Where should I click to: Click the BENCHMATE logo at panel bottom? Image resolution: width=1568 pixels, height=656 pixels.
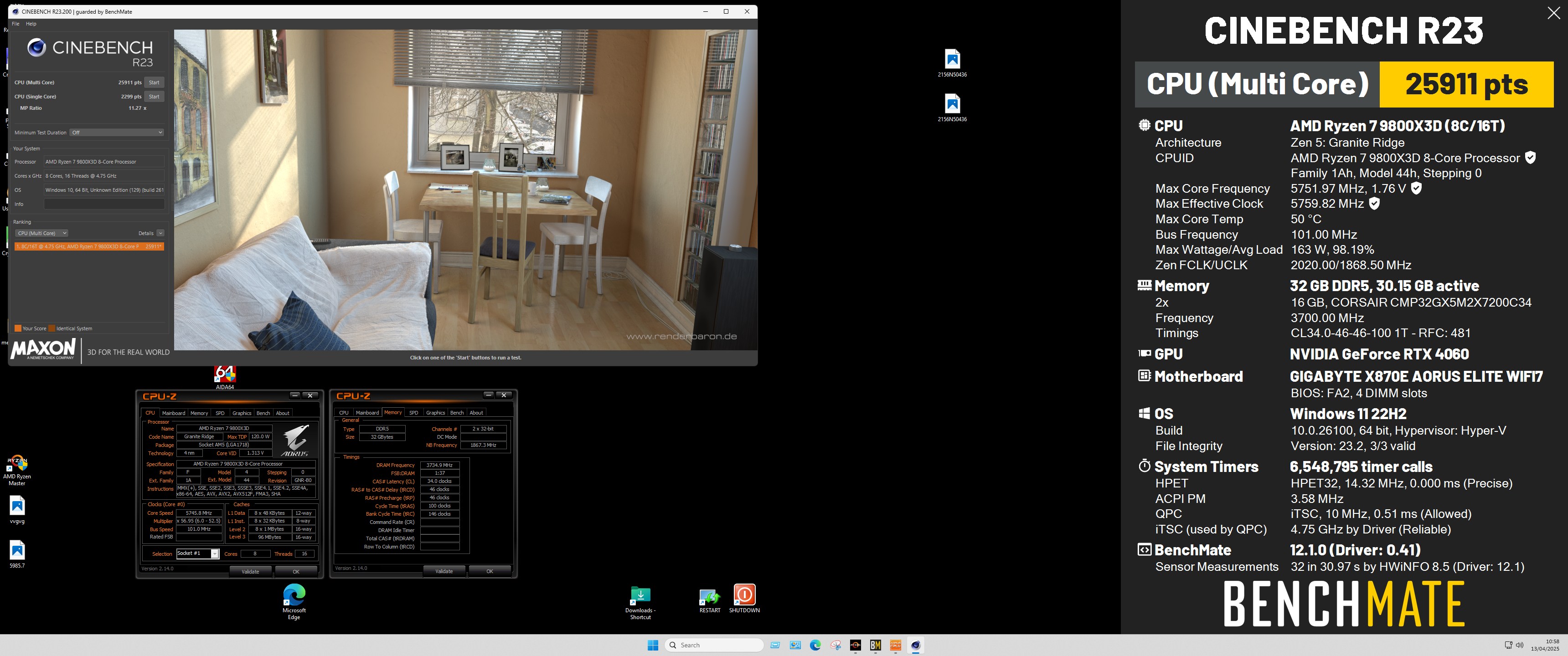[1344, 604]
